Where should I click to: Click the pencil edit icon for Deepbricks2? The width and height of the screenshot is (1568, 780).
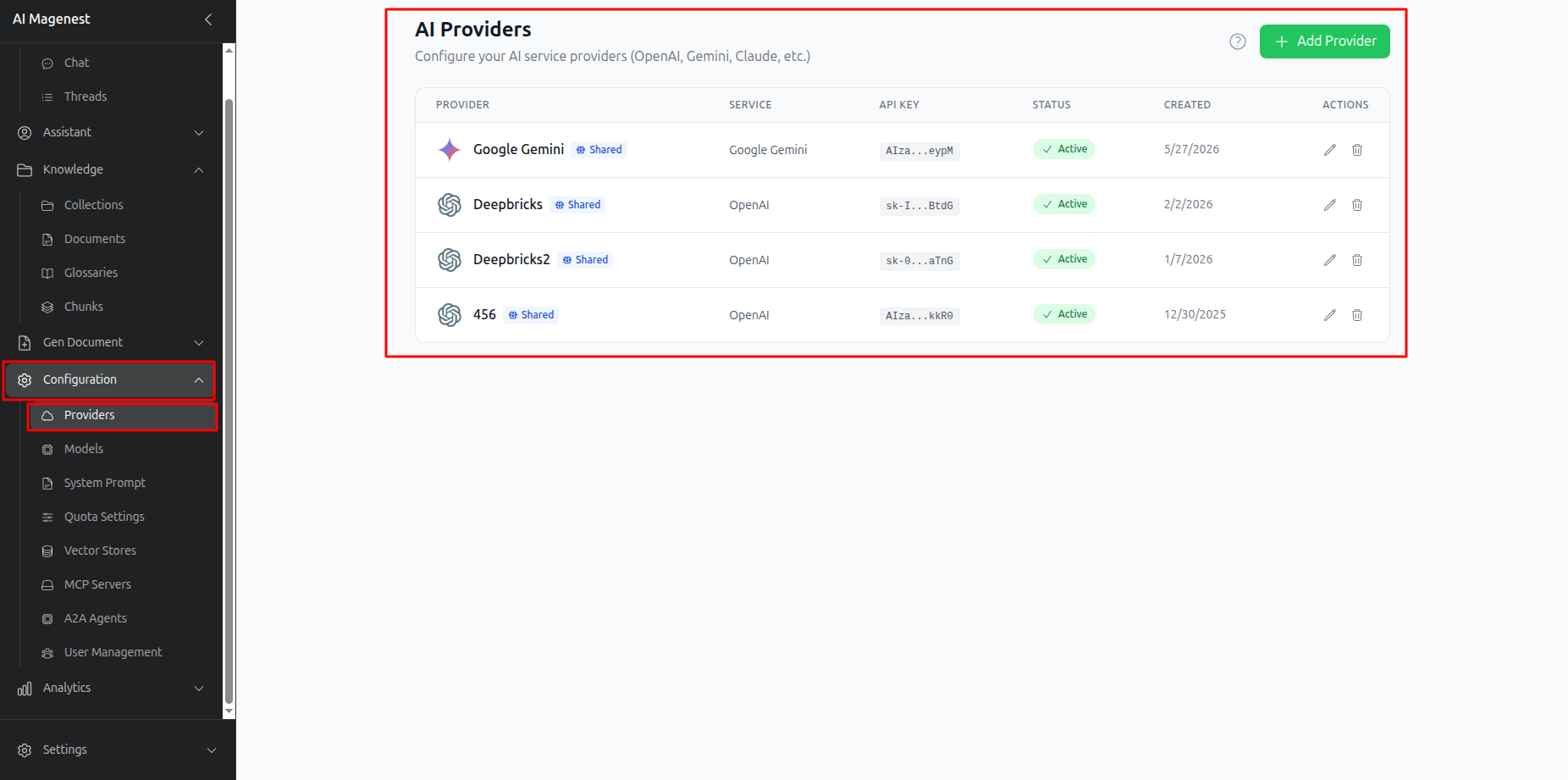click(1330, 260)
